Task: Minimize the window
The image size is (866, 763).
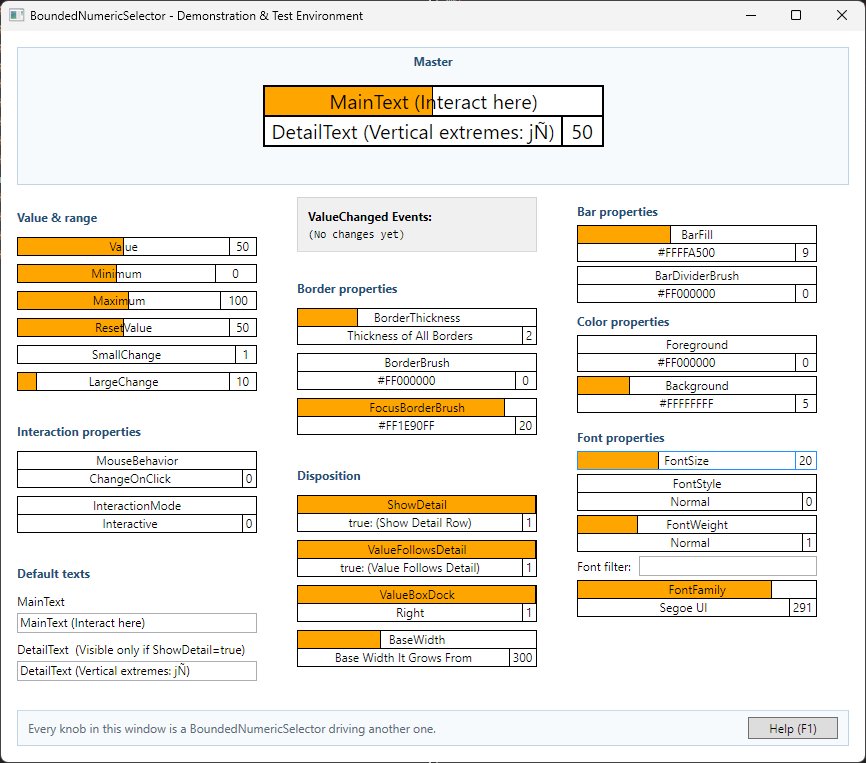Action: coord(751,15)
